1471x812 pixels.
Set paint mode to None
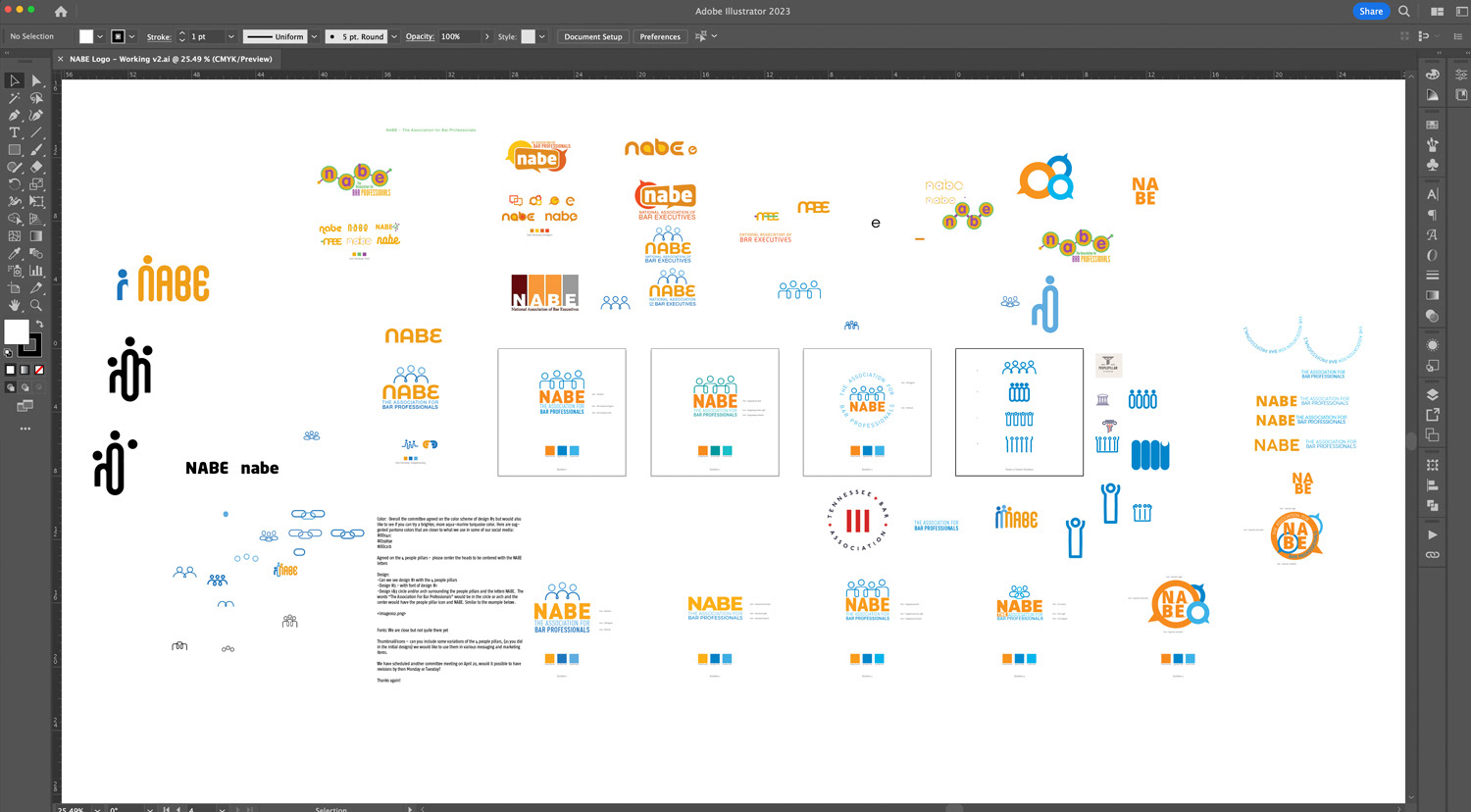[39, 370]
